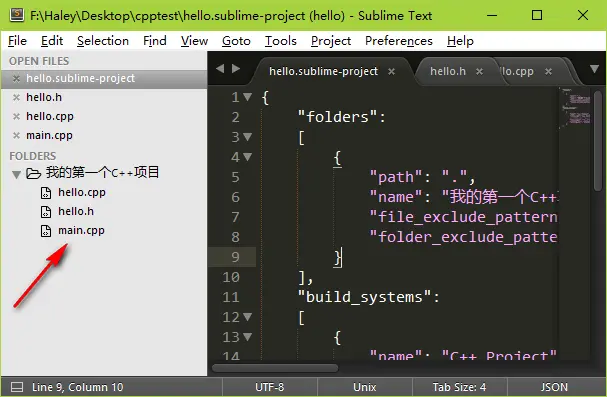Switch to the partially visible hello.cpp tab
This screenshot has height=397, width=607.
(518, 71)
